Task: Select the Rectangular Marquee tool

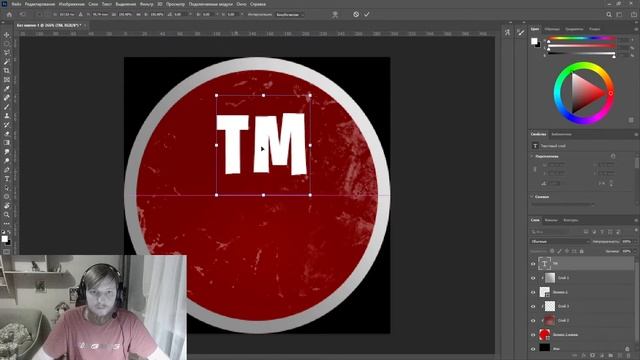Action: point(7,44)
